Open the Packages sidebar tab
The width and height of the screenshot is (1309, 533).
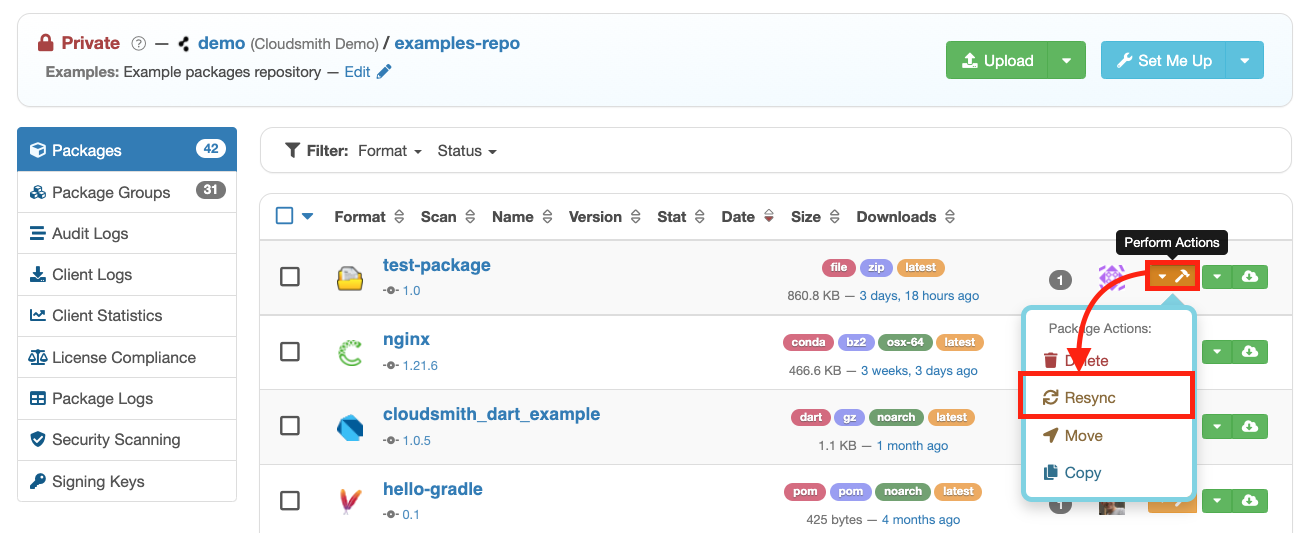(127, 150)
